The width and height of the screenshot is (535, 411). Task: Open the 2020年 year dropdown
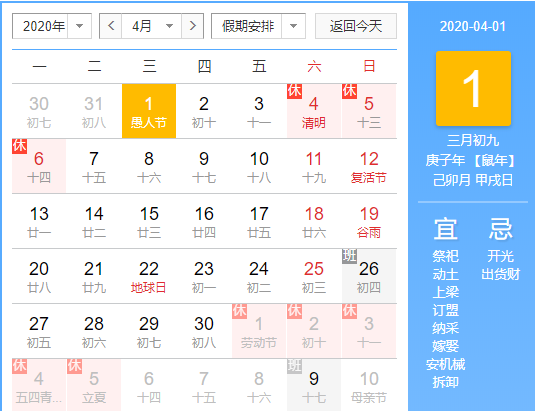pyautogui.click(x=52, y=26)
